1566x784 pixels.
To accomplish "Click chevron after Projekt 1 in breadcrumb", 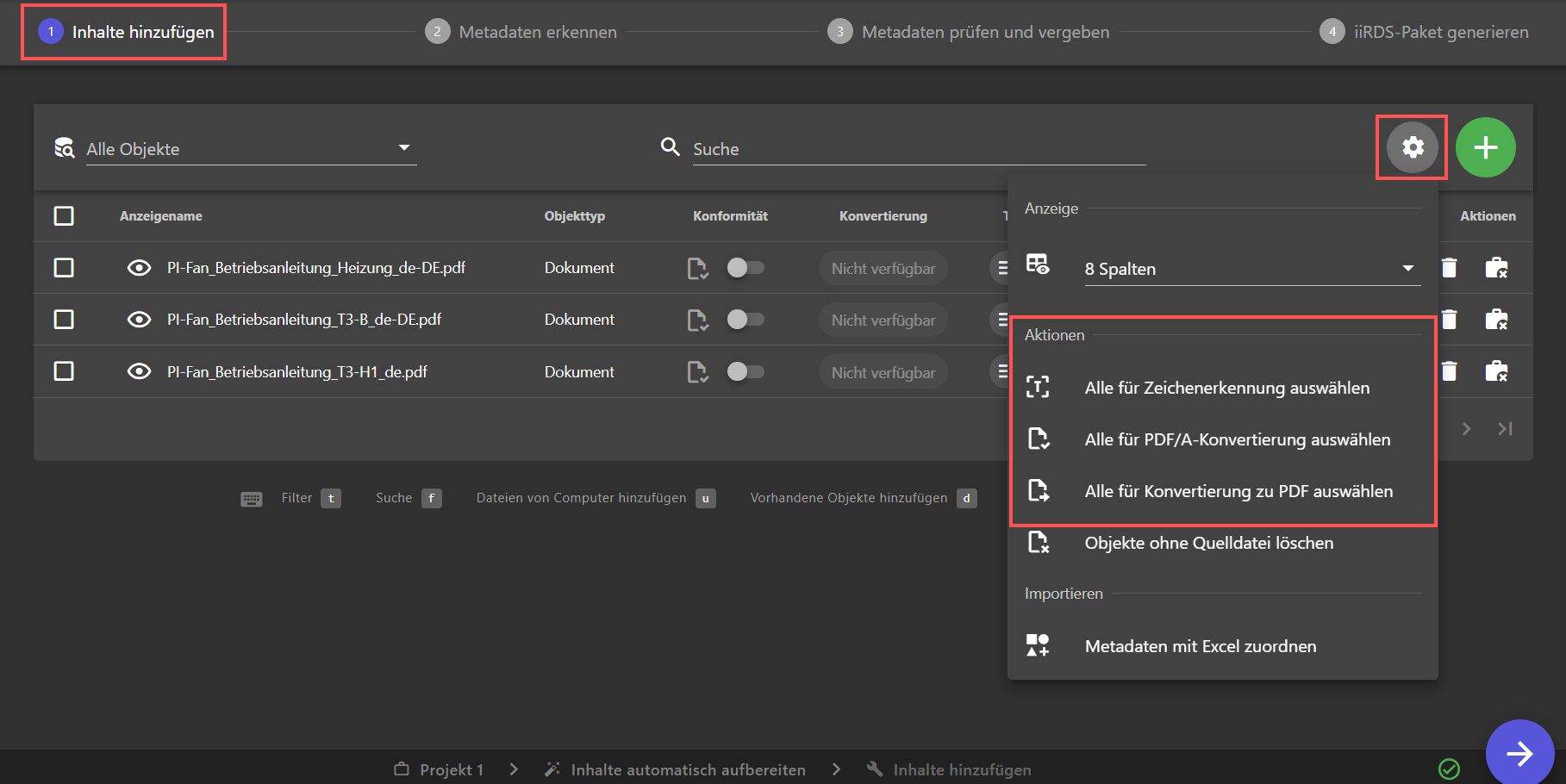I will coord(514,768).
